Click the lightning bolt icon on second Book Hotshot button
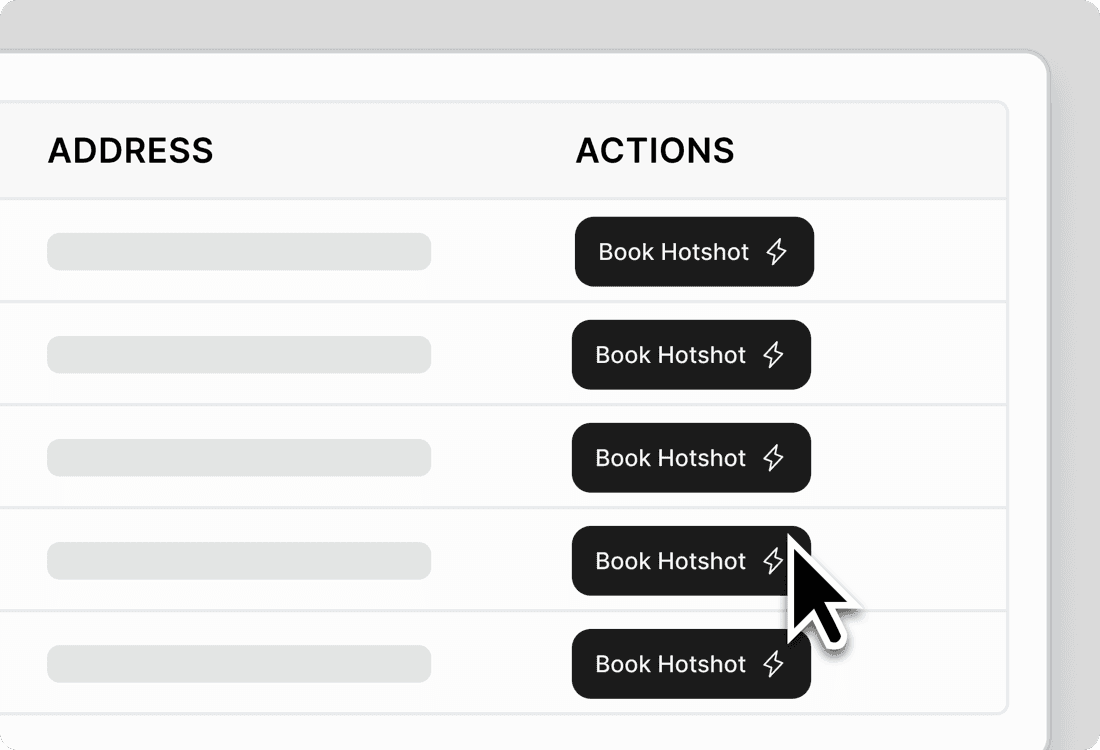 [x=775, y=355]
